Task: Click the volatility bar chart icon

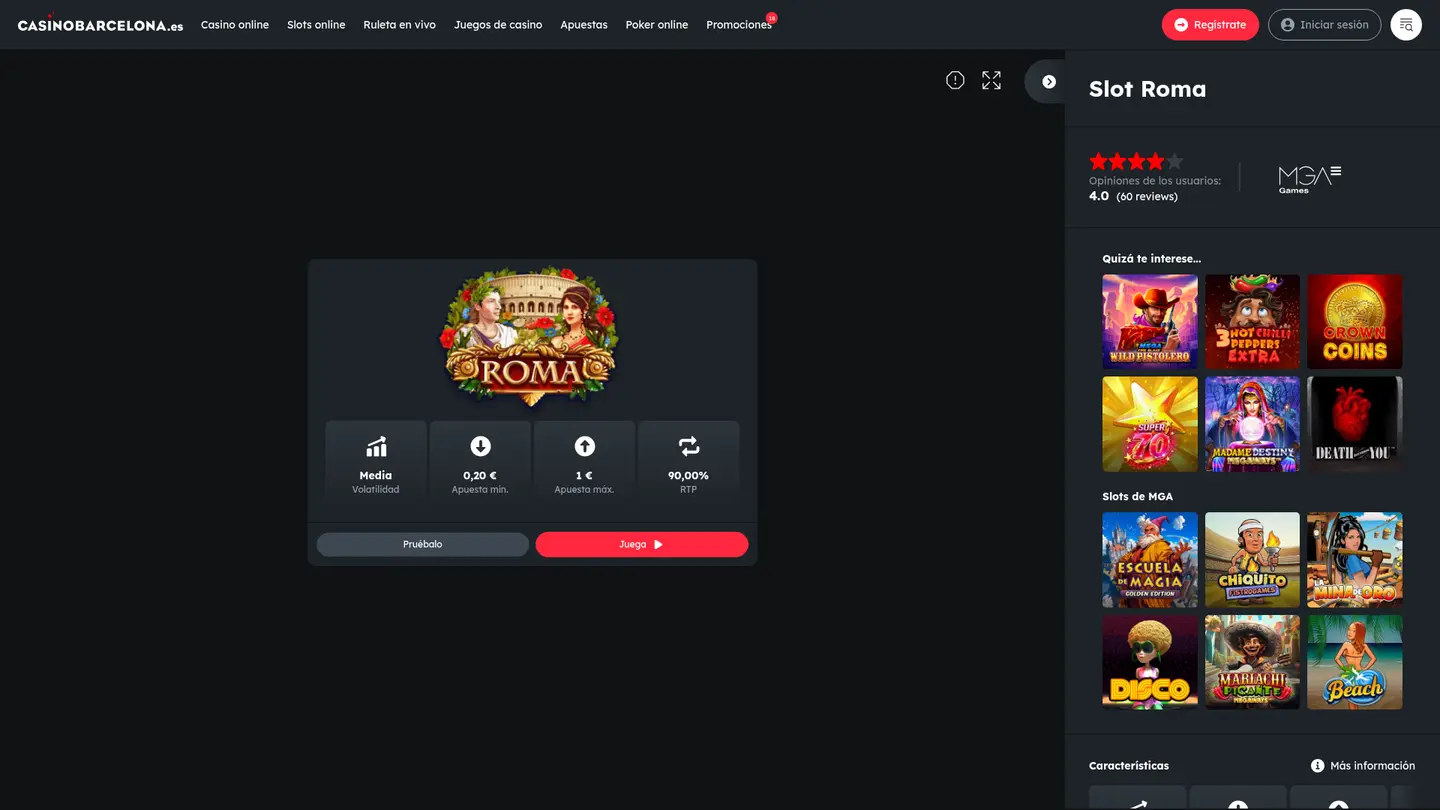Action: tap(376, 446)
